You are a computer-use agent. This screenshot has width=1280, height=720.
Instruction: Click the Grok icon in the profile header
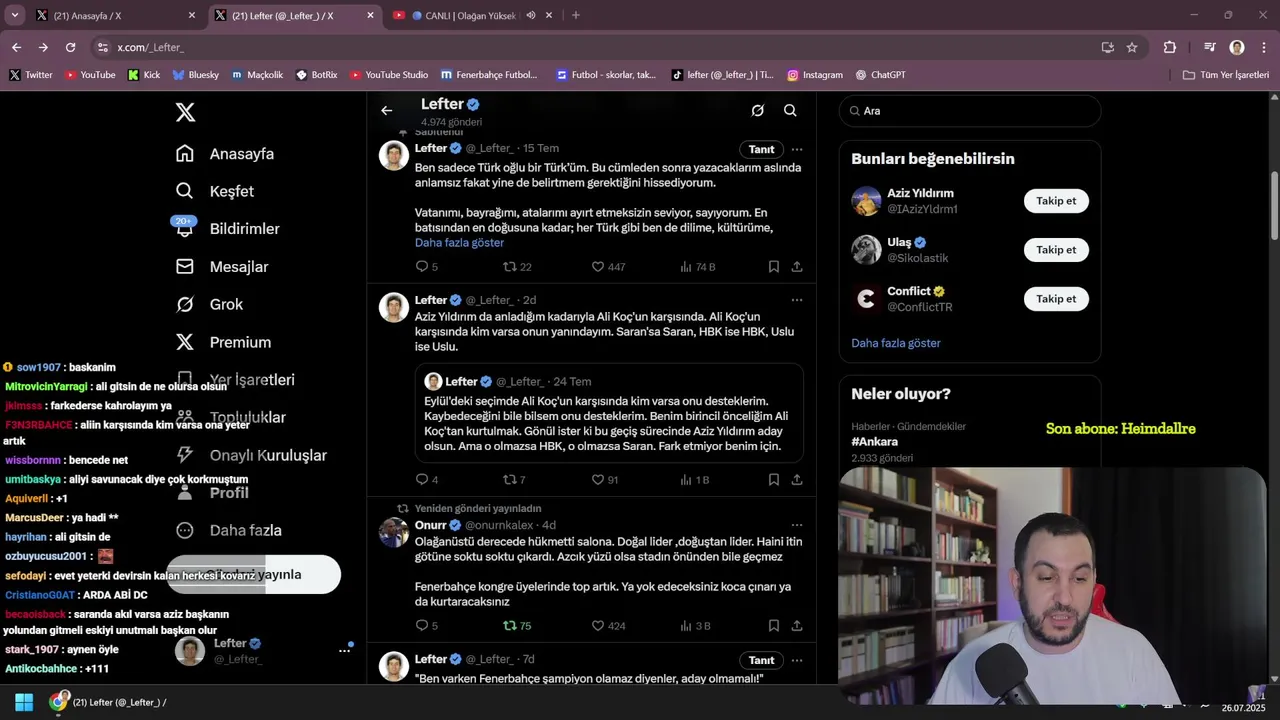(x=758, y=111)
